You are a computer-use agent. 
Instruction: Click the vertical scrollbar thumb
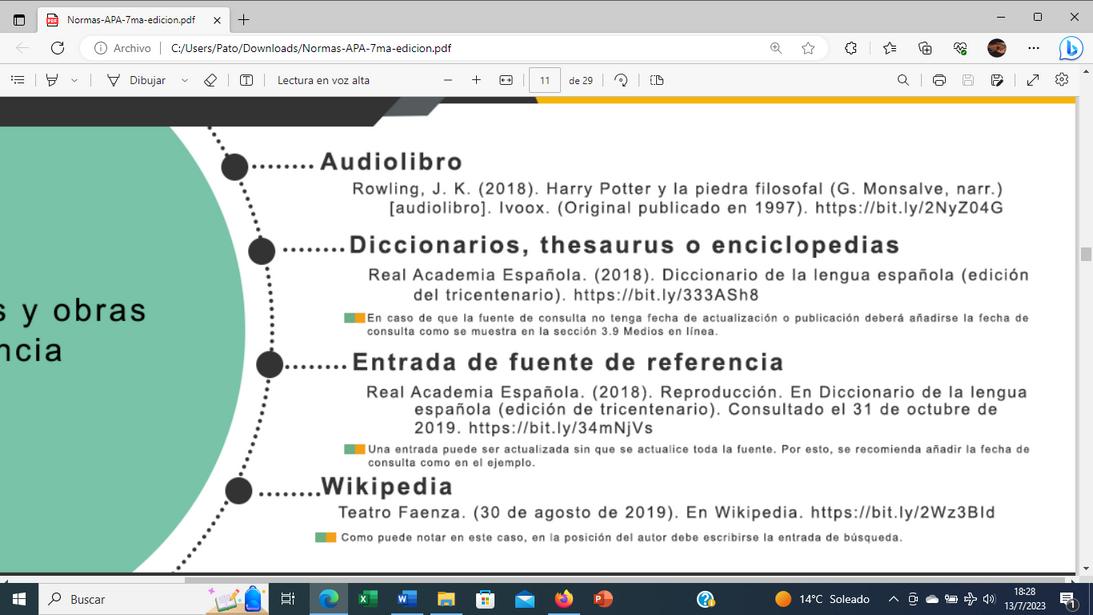coord(1085,255)
